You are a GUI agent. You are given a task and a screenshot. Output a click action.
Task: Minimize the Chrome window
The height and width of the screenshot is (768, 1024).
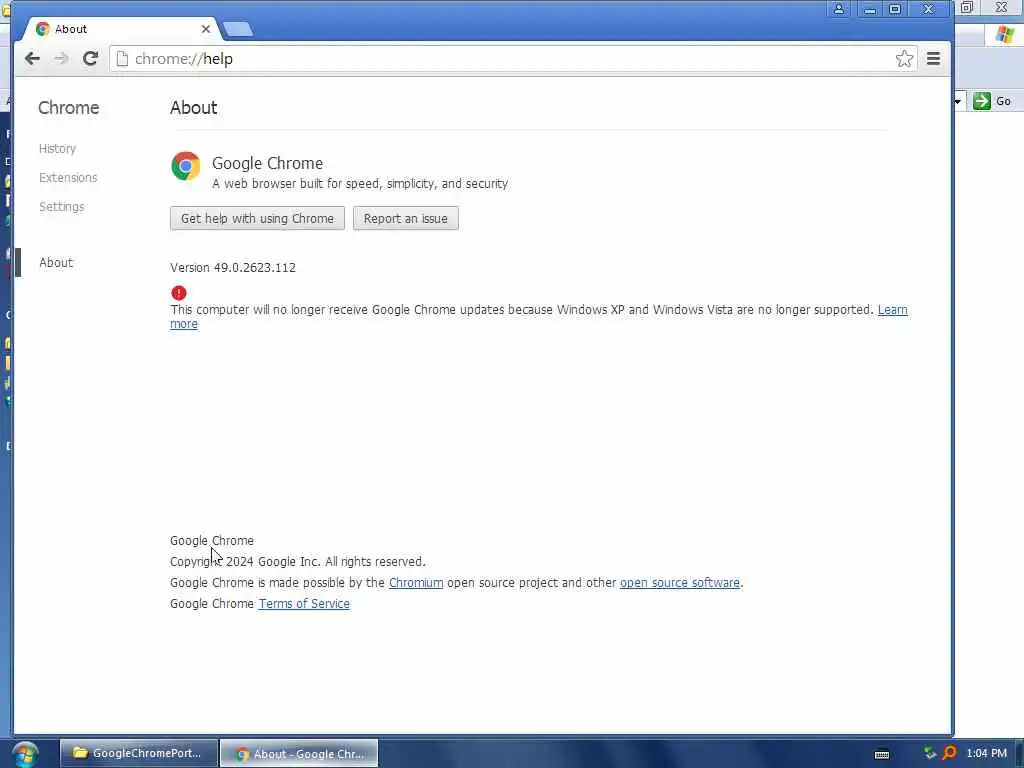[x=870, y=9]
